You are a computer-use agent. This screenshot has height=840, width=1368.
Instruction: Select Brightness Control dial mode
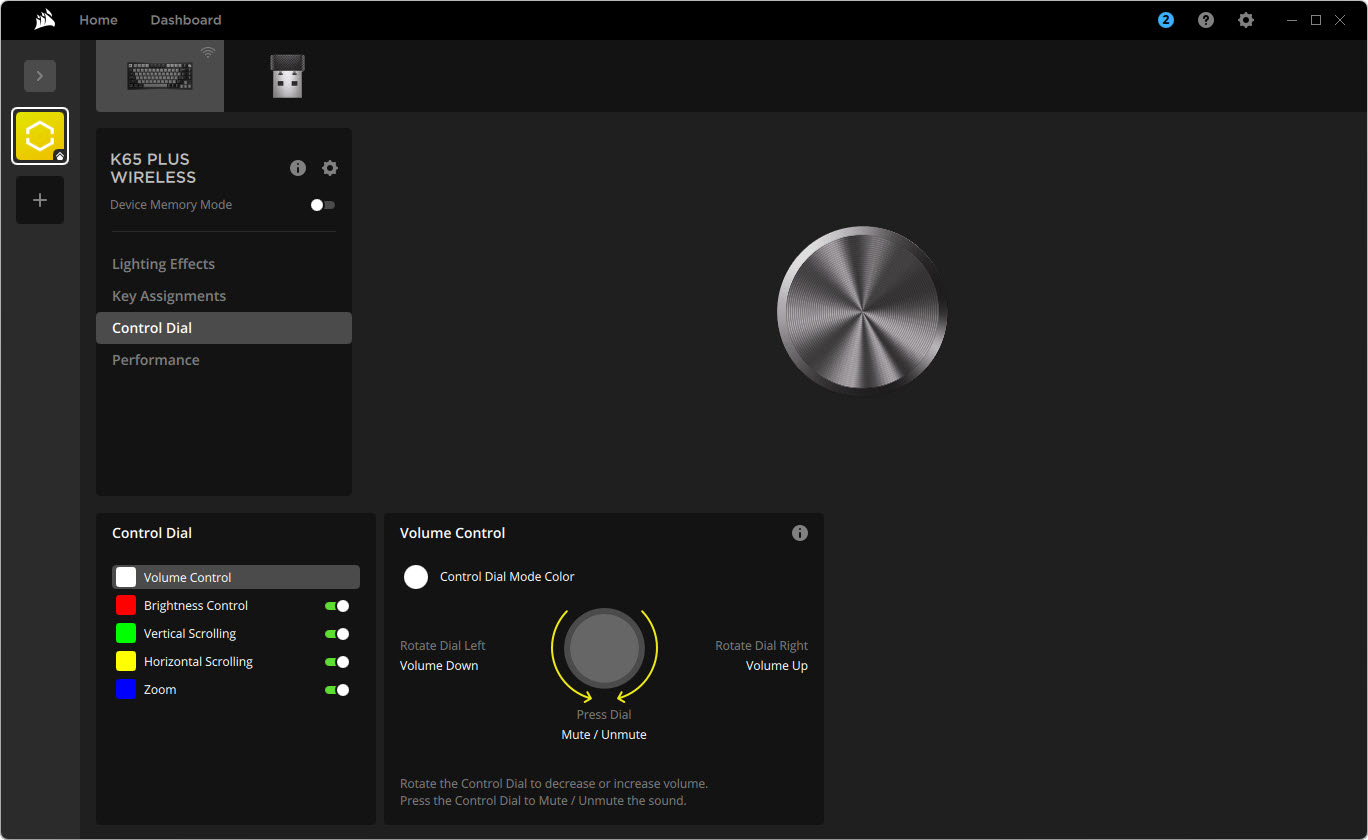pyautogui.click(x=196, y=606)
